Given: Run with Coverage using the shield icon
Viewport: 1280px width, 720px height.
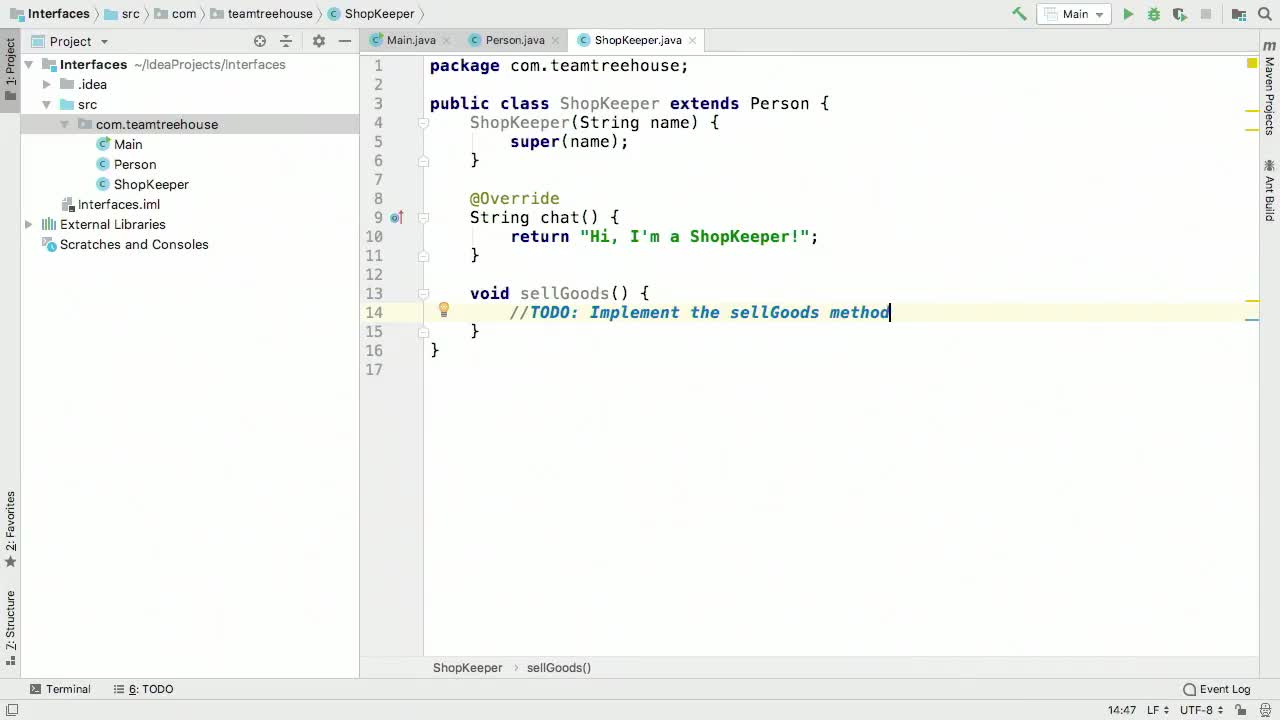Looking at the screenshot, I should 1180,14.
